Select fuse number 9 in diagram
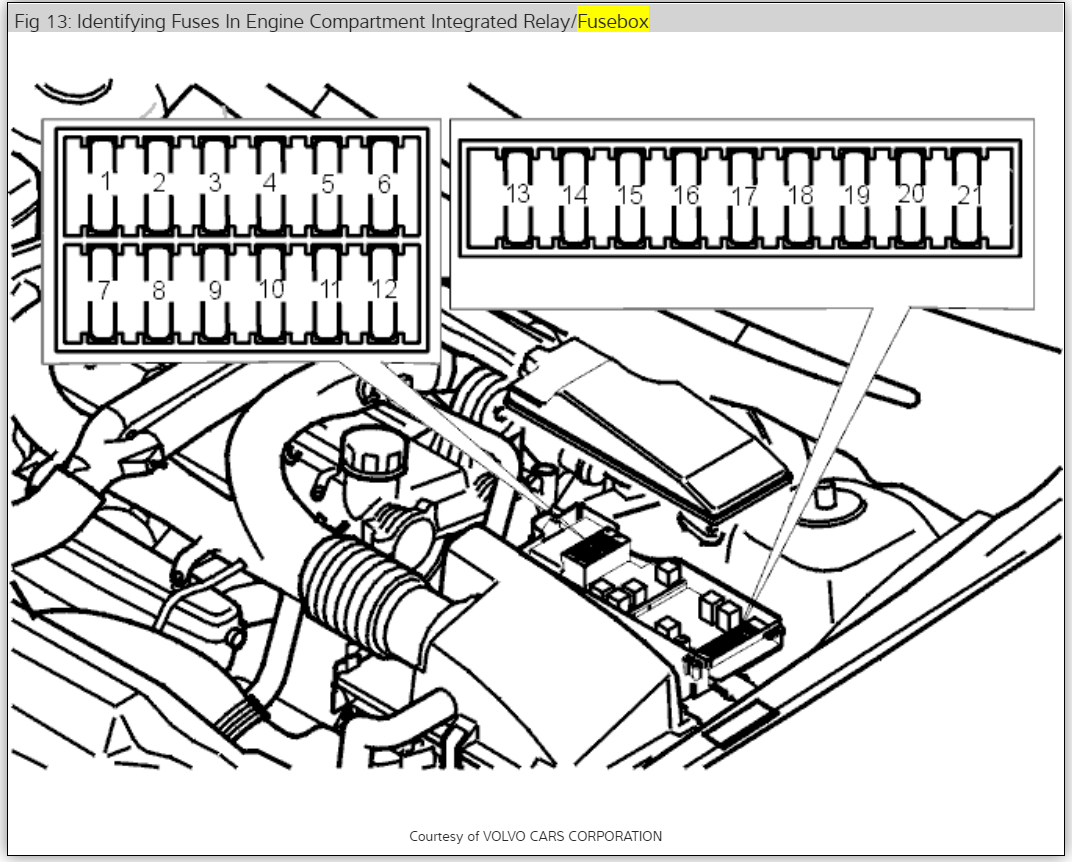This screenshot has width=1072, height=862. 215,292
